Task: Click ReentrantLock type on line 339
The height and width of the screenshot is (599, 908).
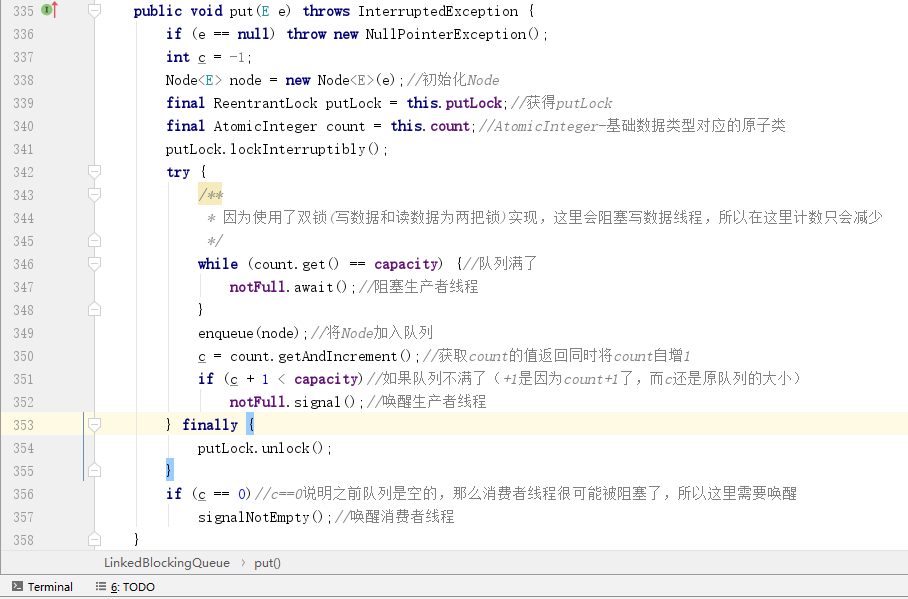Action: [x=265, y=103]
